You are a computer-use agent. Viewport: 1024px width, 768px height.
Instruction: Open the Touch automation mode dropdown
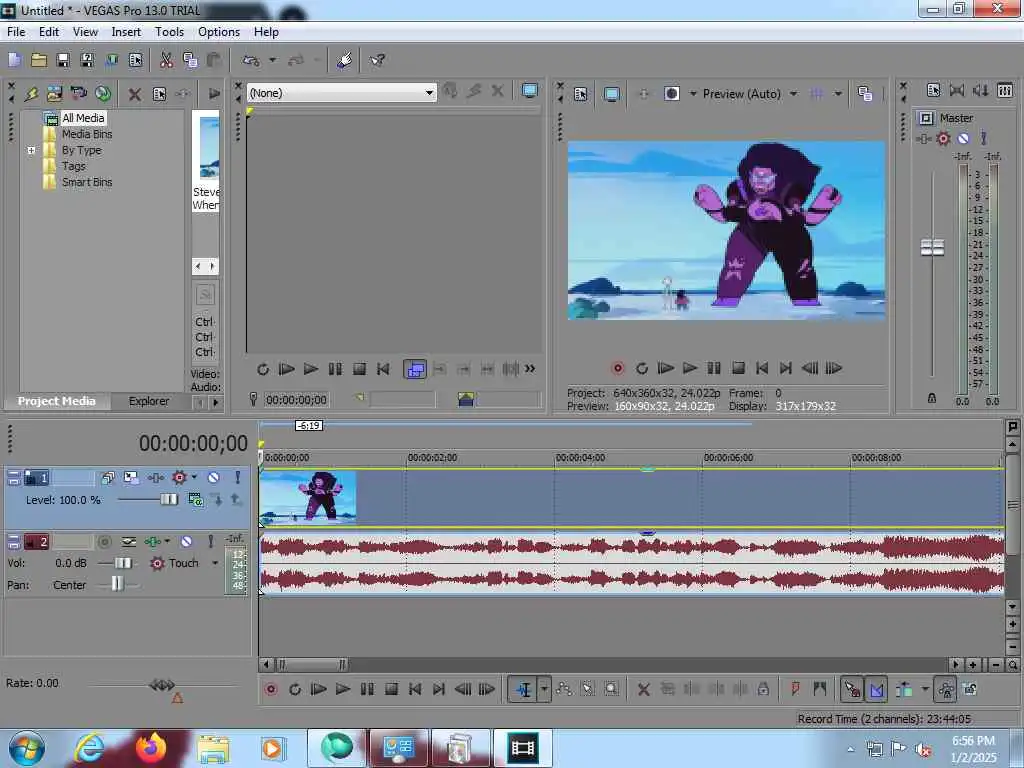(214, 563)
